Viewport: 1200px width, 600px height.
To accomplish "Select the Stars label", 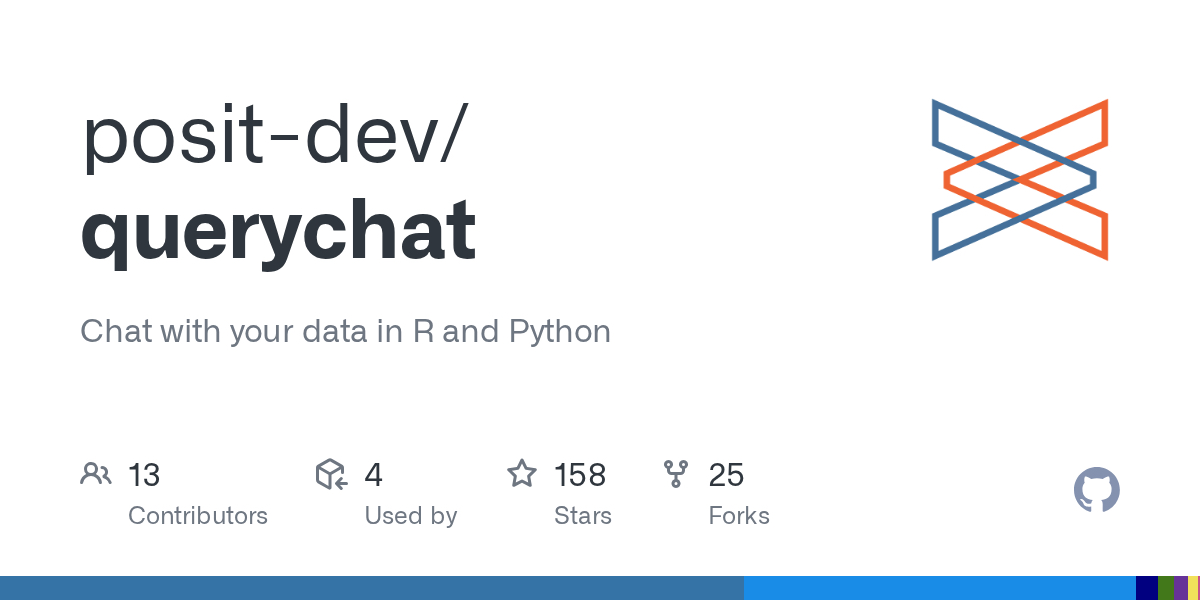I will (x=583, y=516).
